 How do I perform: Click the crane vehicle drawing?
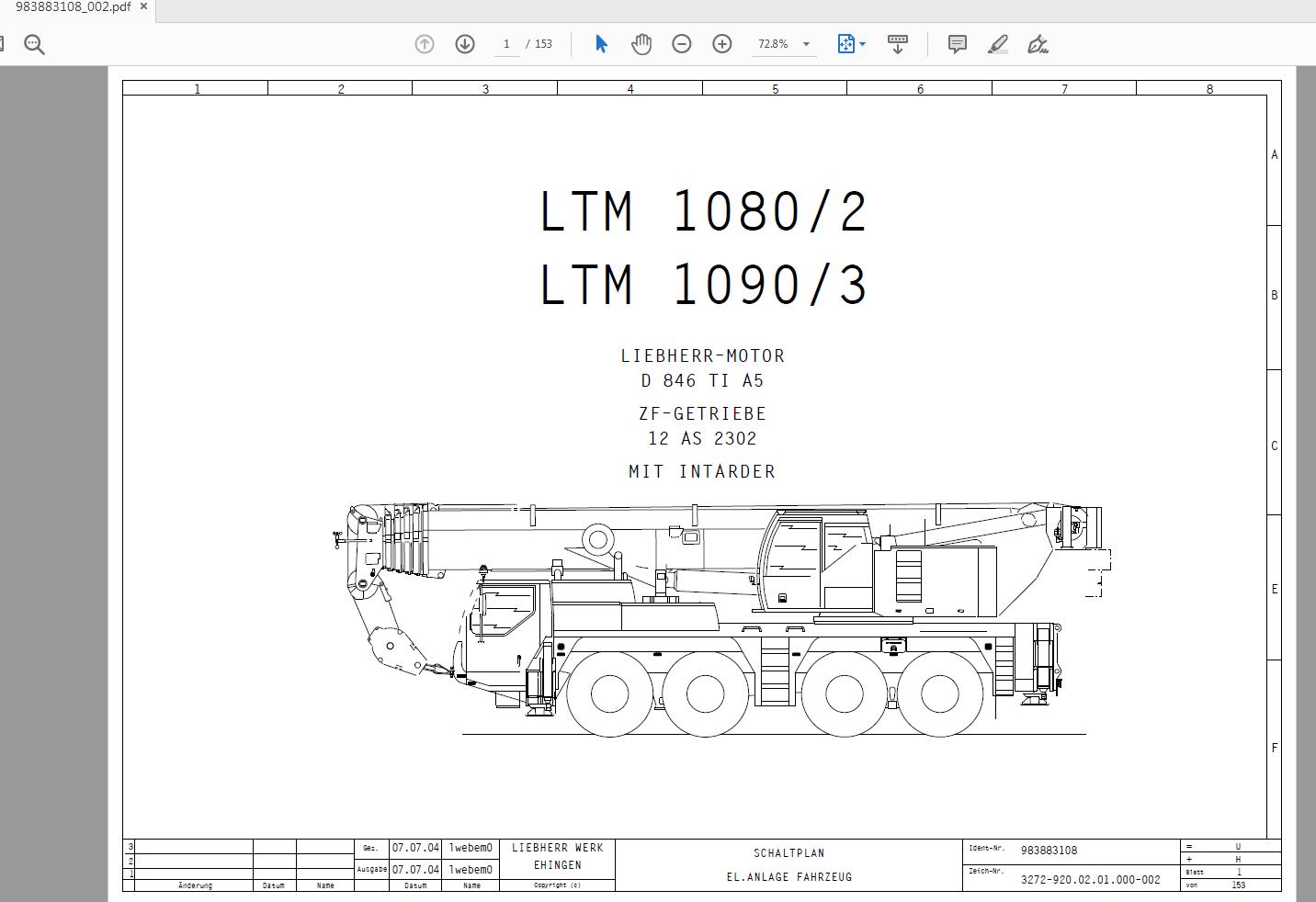(x=721, y=618)
